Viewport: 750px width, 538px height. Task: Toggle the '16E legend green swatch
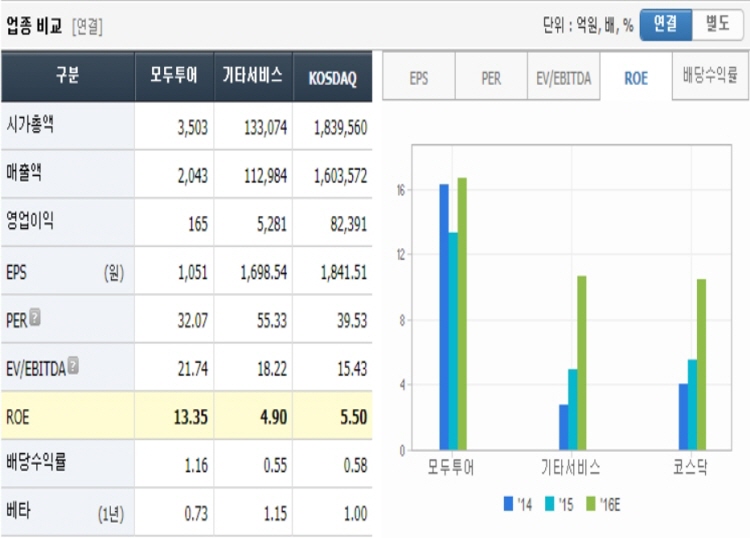(x=591, y=504)
